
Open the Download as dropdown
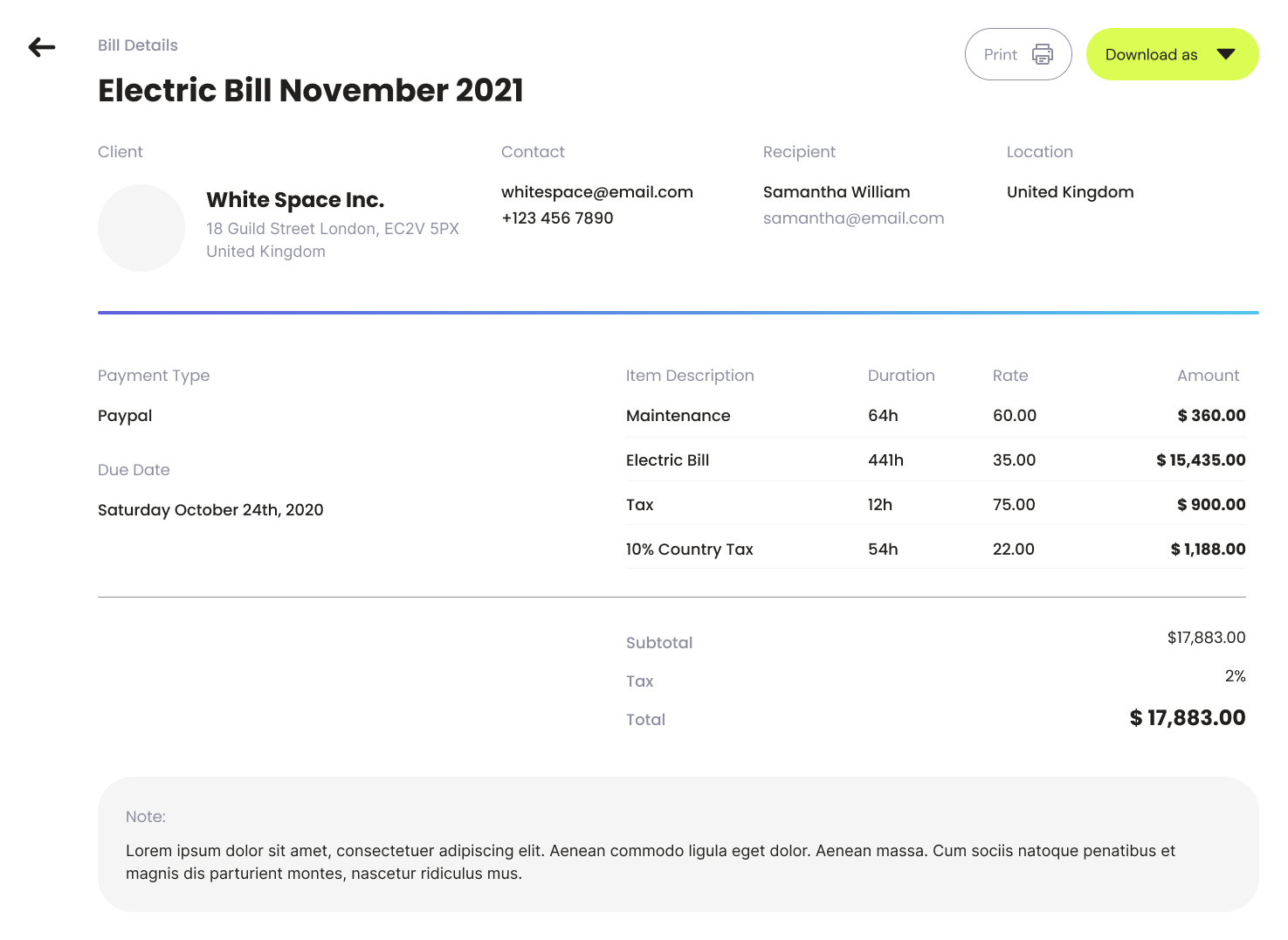point(1152,54)
